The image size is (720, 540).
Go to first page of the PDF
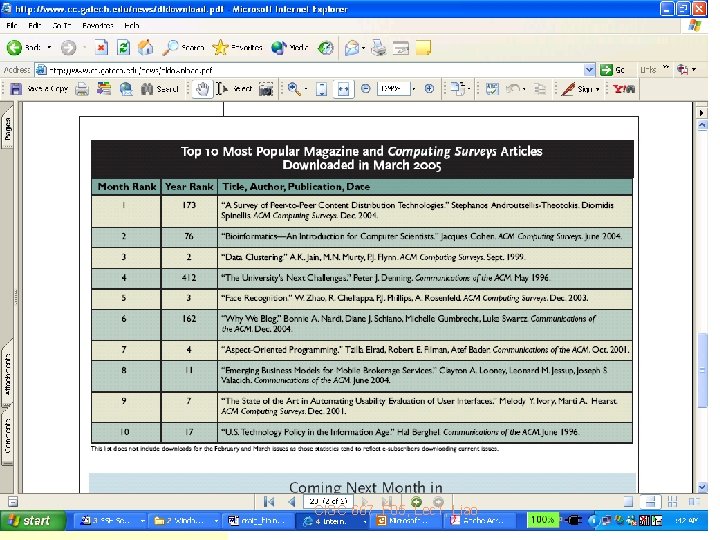pos(269,501)
